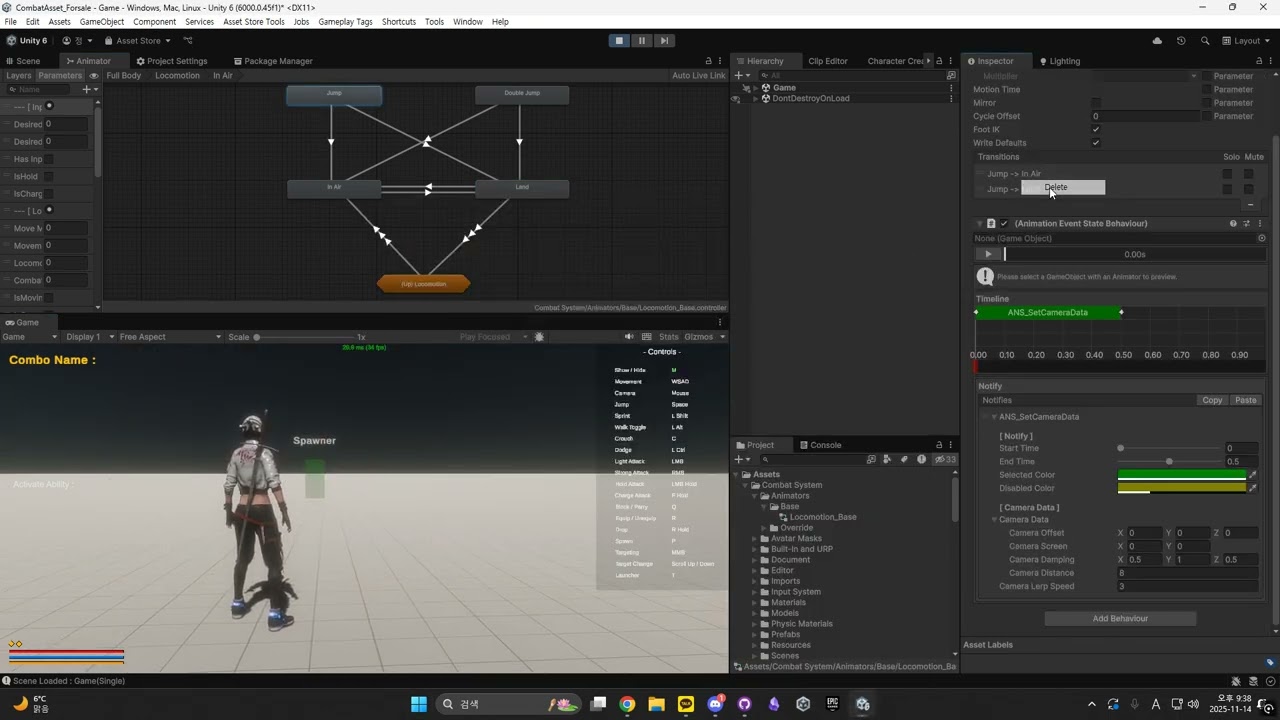The image size is (1280, 720).
Task: Copy the notifies
Action: coord(1212,400)
